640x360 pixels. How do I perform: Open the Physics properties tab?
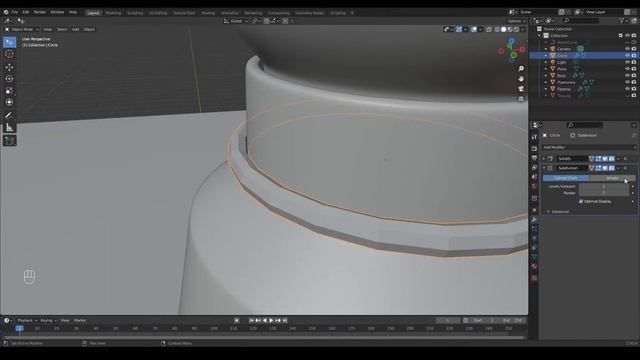point(534,238)
